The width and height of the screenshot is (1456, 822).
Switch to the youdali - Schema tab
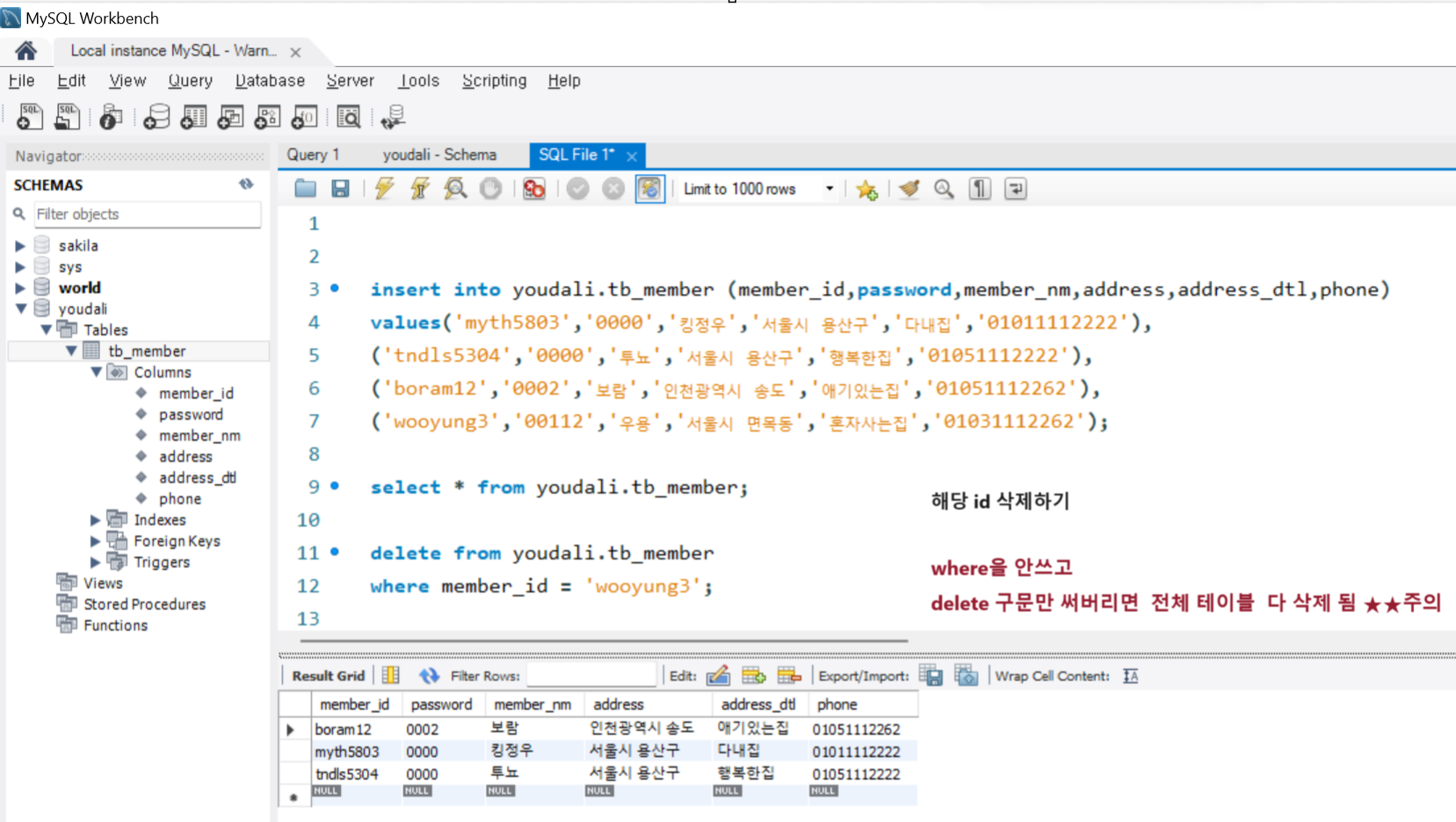[x=439, y=155]
